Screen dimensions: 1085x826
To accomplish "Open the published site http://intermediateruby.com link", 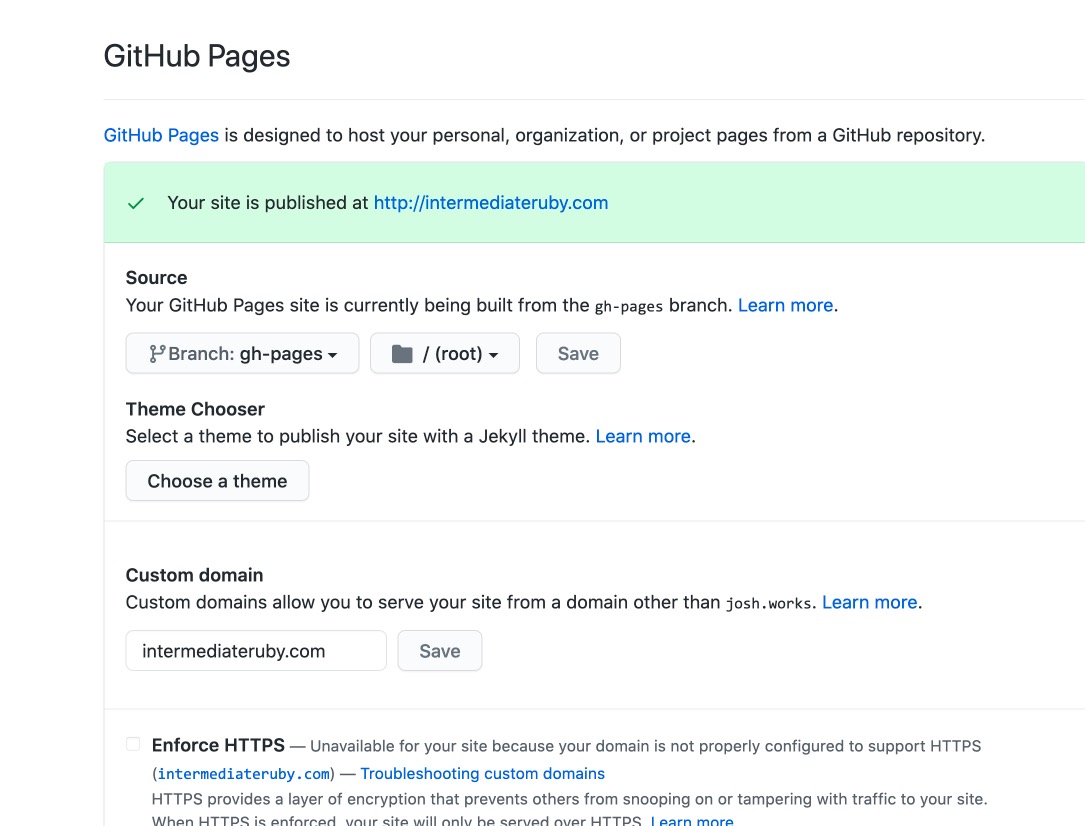I will coord(491,203).
